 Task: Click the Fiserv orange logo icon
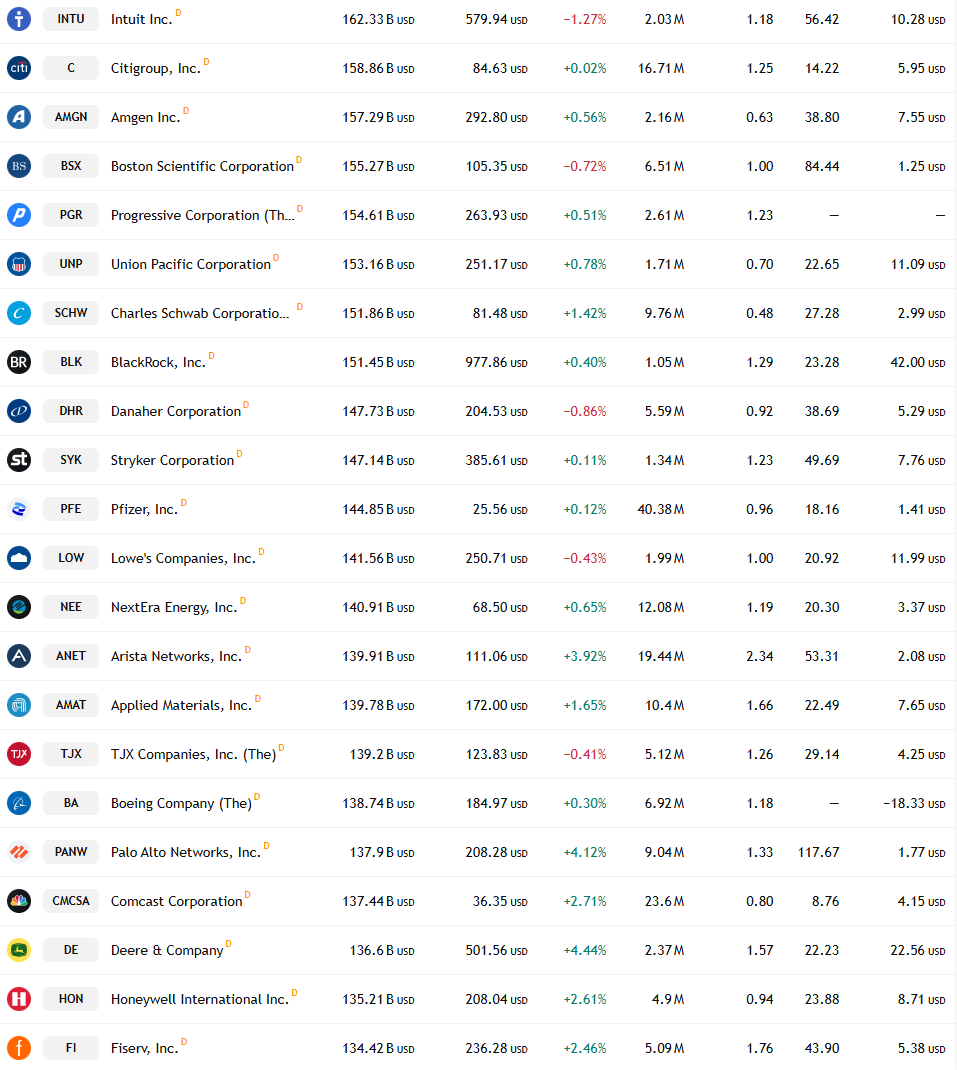[x=19, y=1048]
